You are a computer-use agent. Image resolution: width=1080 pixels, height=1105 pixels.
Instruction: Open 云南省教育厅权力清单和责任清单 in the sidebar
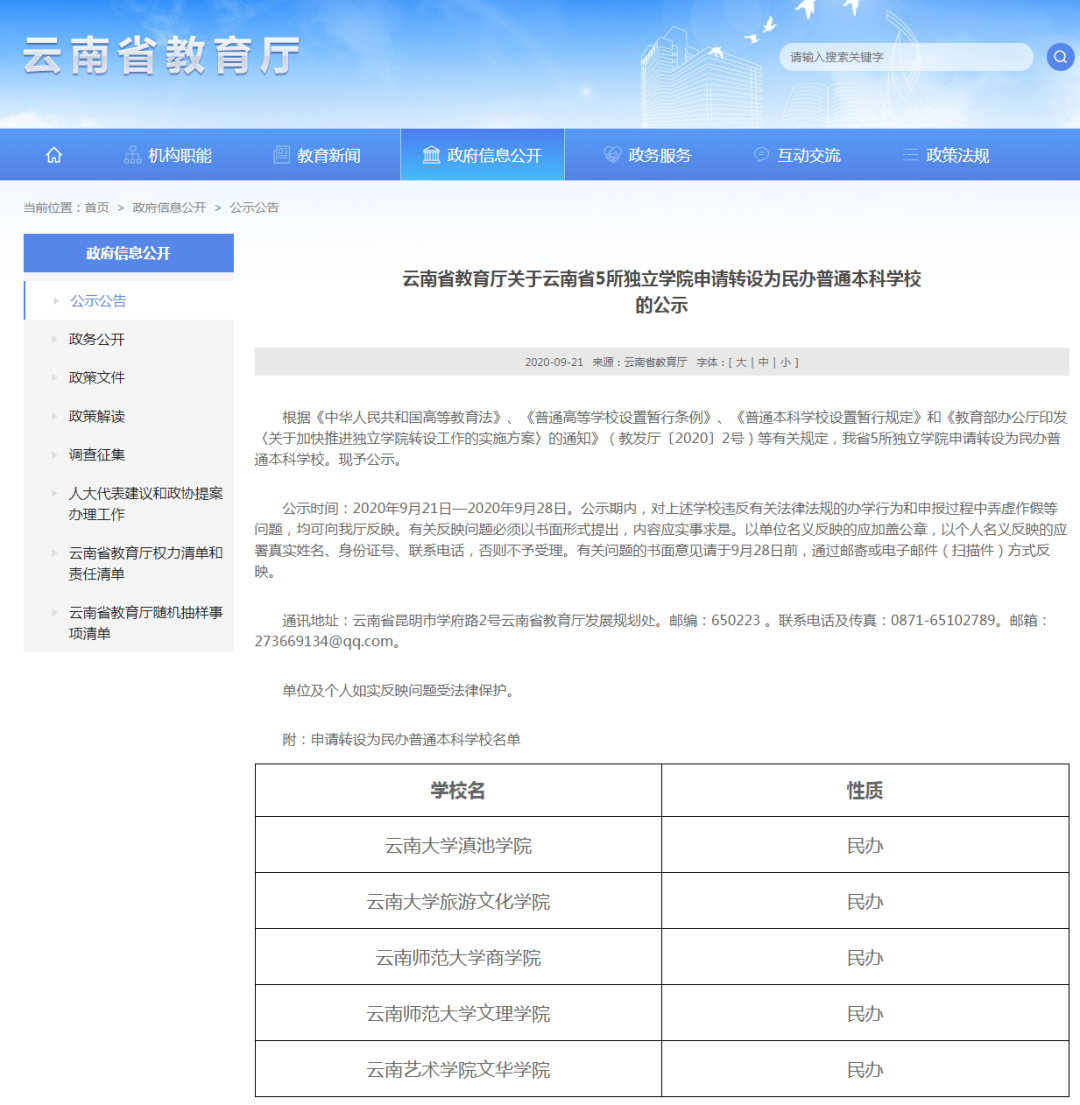point(146,563)
